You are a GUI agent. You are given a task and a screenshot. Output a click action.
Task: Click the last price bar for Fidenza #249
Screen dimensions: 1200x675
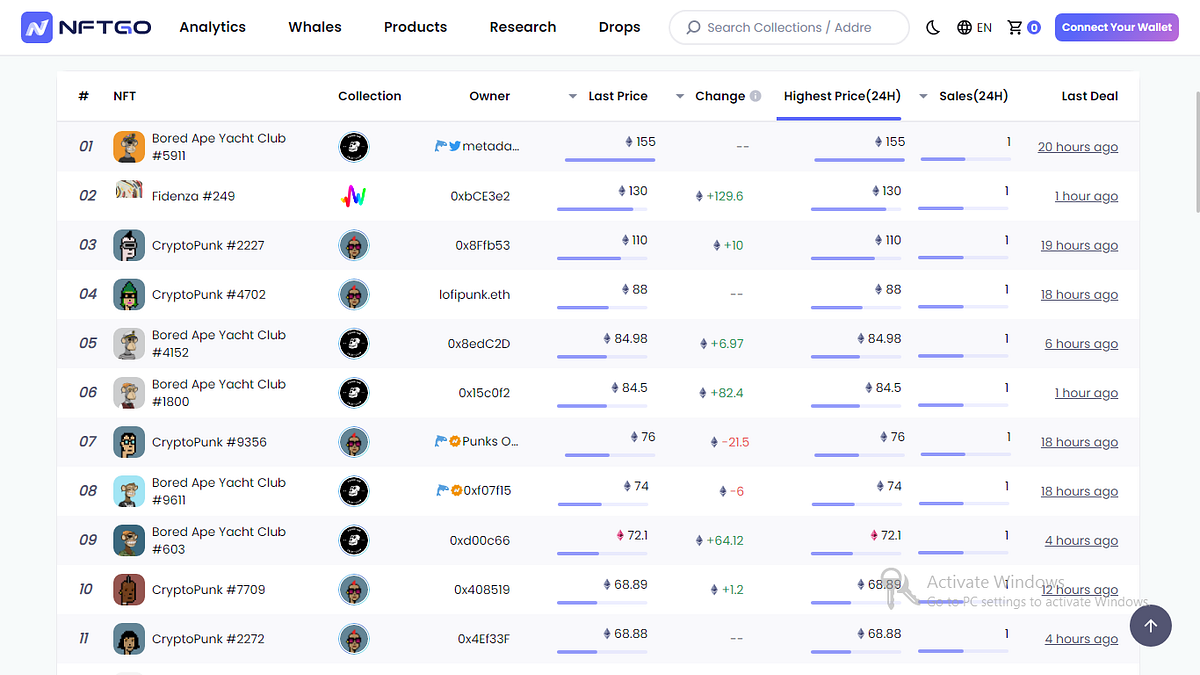(x=601, y=210)
